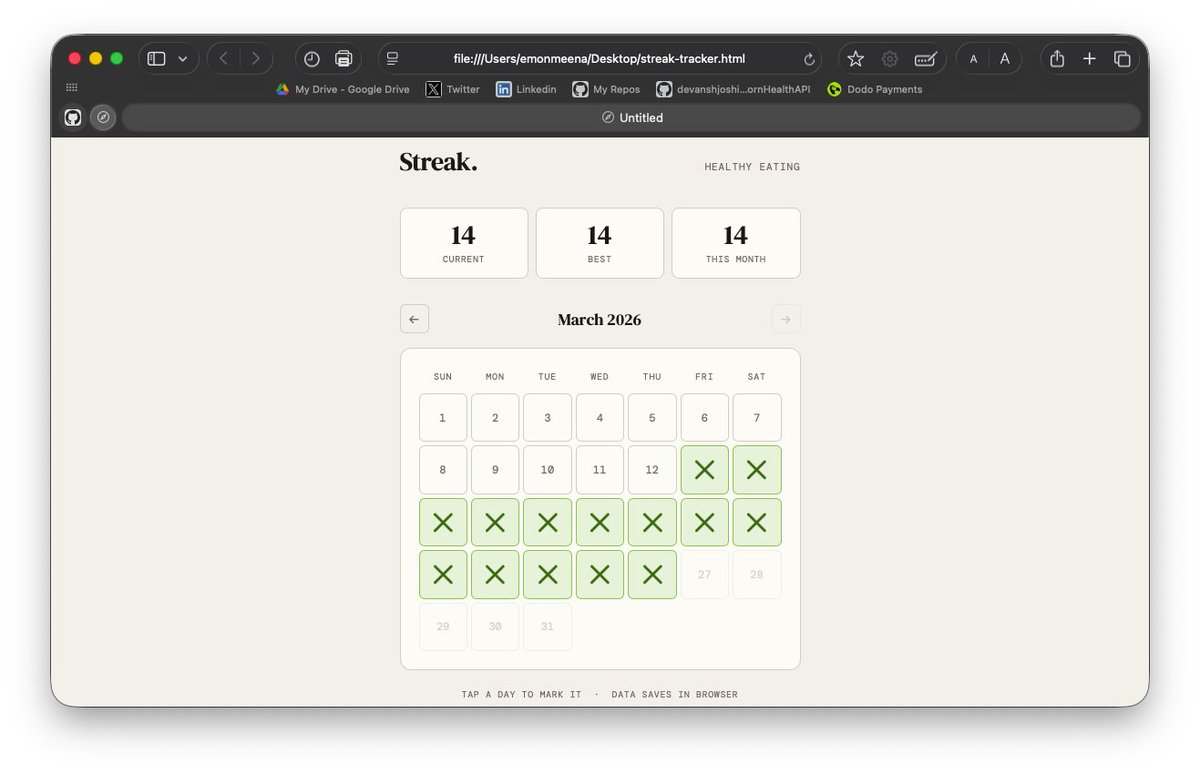Toggle calendar day 12
1200x774 pixels.
point(652,470)
